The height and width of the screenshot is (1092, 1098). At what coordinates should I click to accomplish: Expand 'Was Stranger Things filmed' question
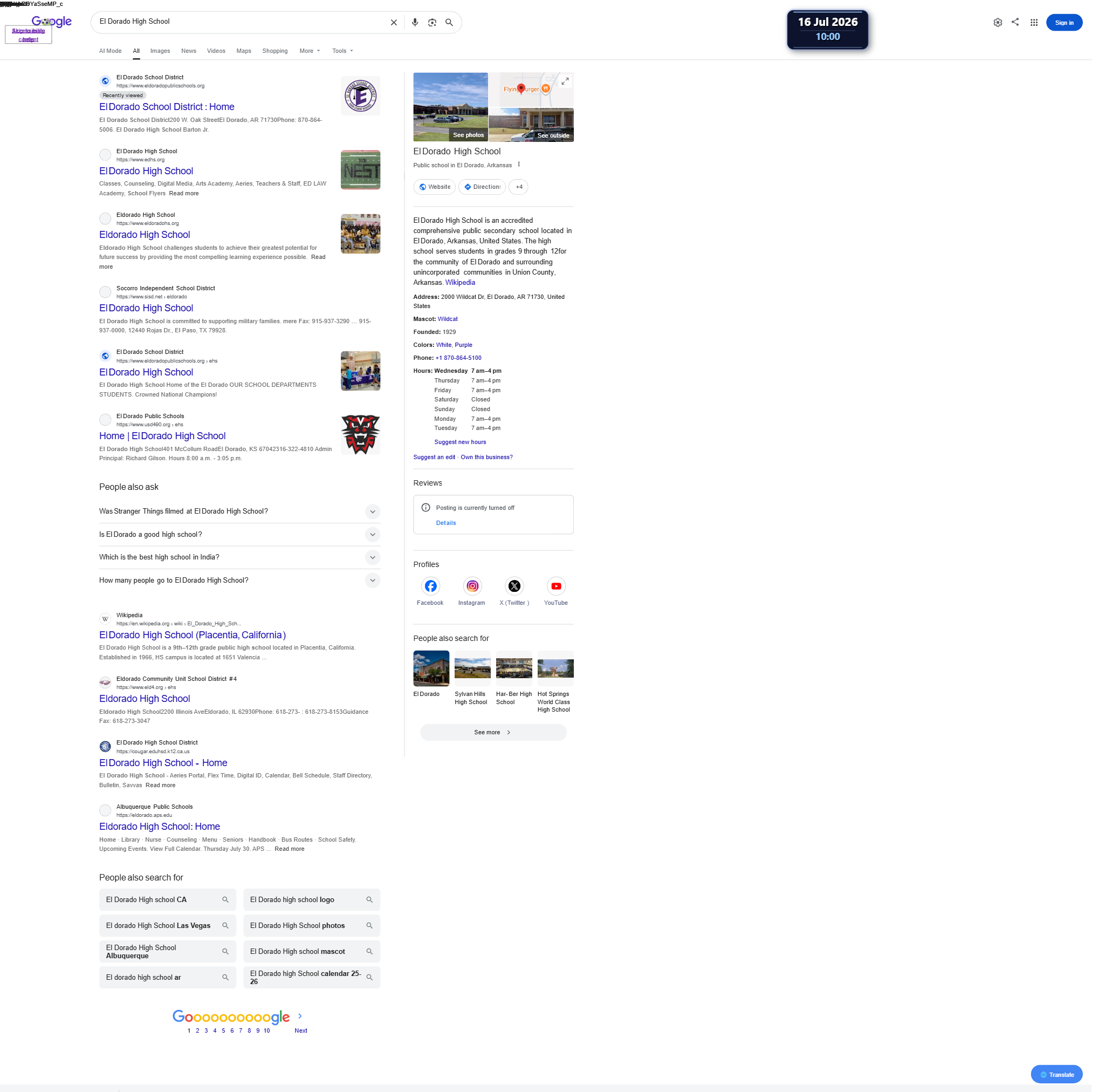pos(374,515)
